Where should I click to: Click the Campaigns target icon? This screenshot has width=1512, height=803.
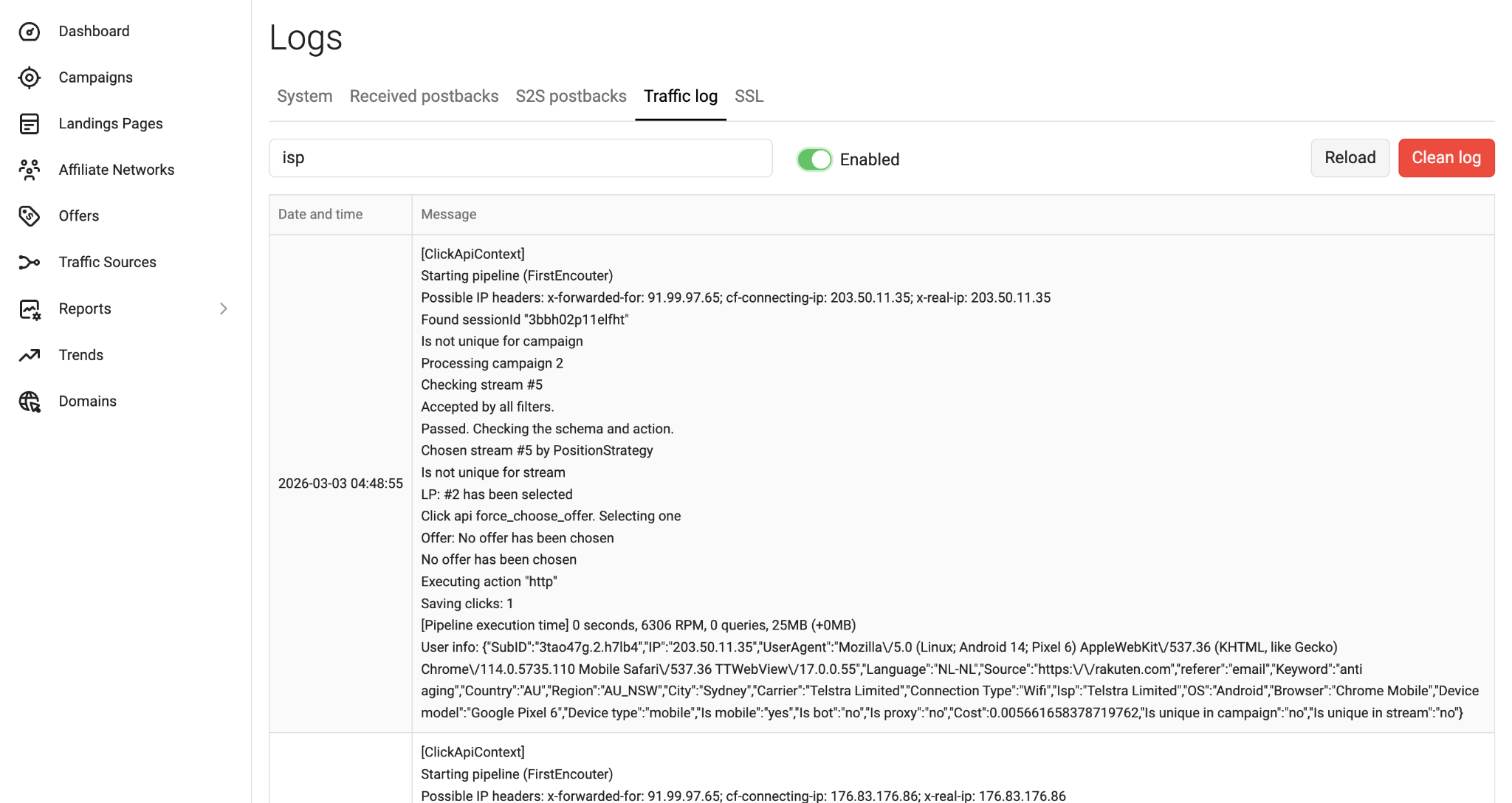click(30, 77)
